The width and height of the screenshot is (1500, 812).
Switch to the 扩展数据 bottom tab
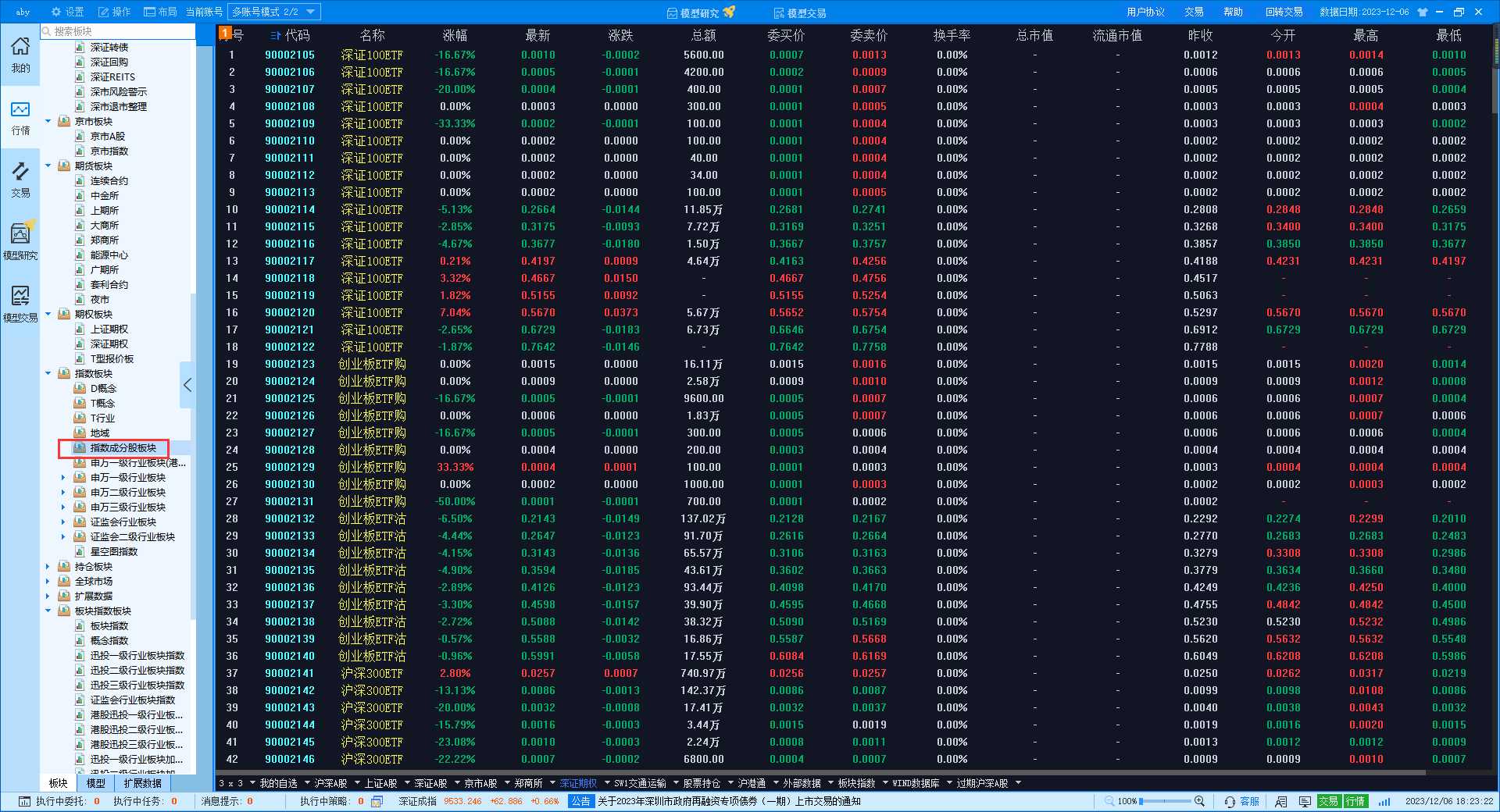pos(142,783)
